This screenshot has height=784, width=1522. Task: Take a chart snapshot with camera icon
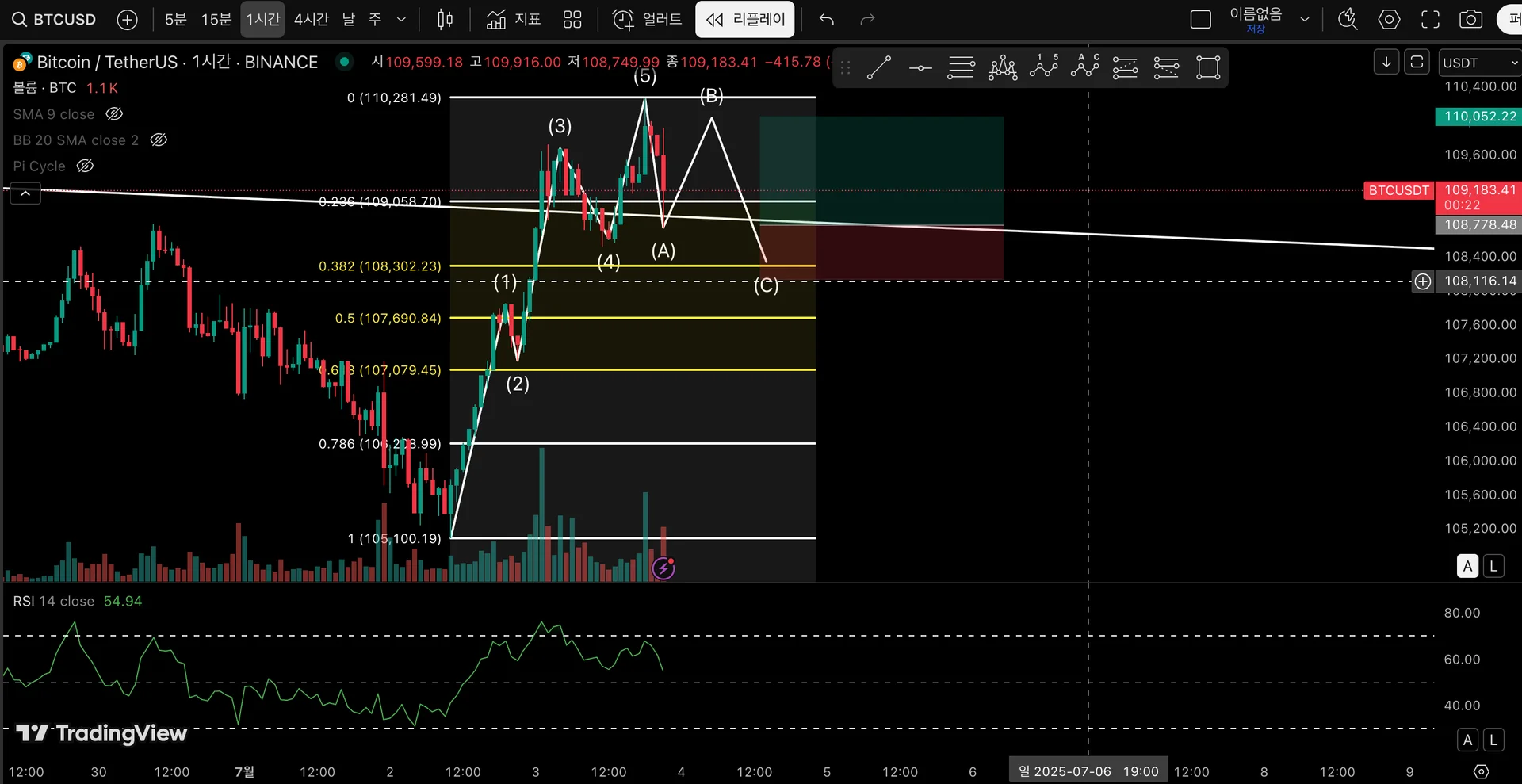(x=1471, y=19)
